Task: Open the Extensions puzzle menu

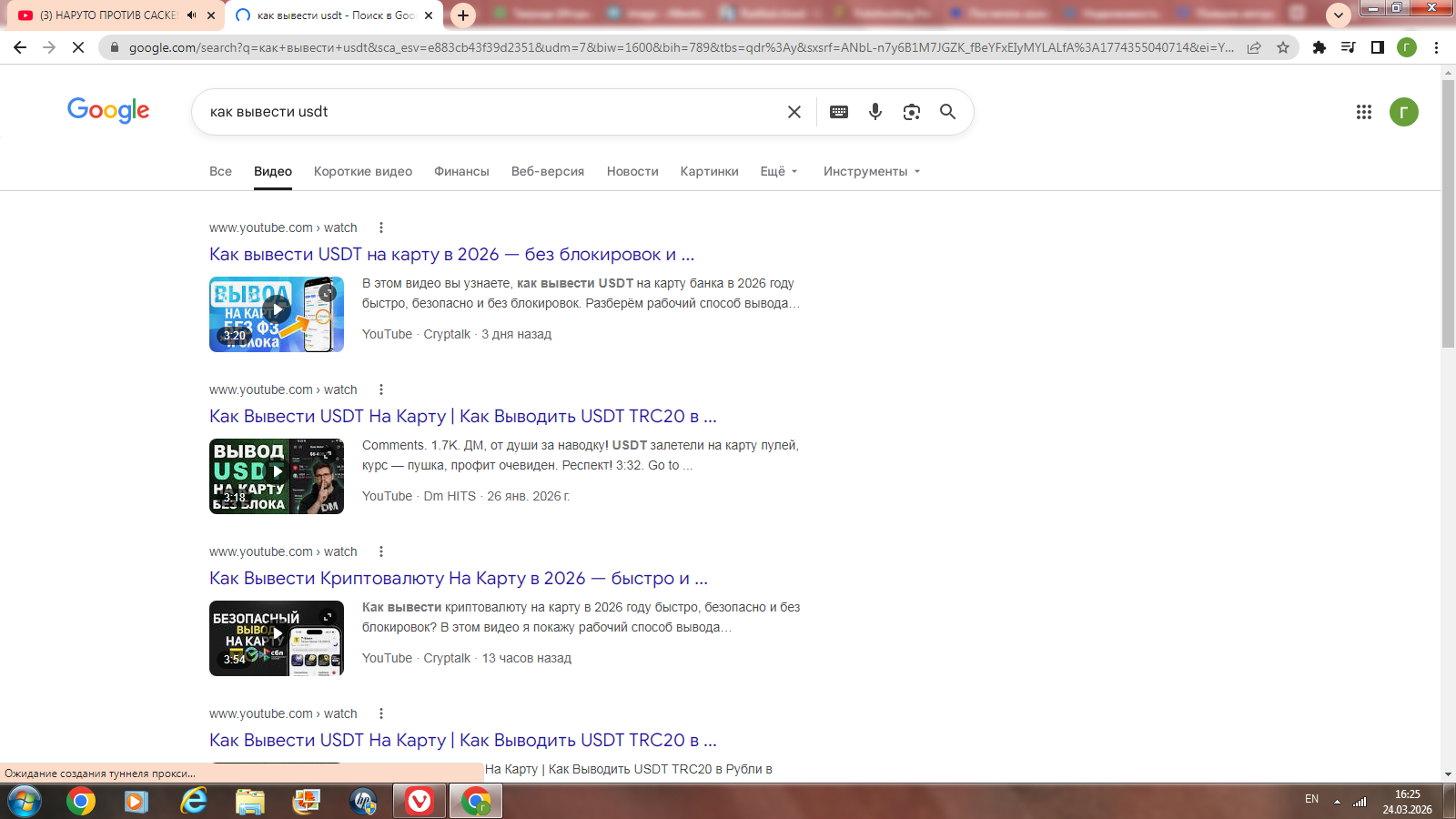Action: [x=1319, y=47]
